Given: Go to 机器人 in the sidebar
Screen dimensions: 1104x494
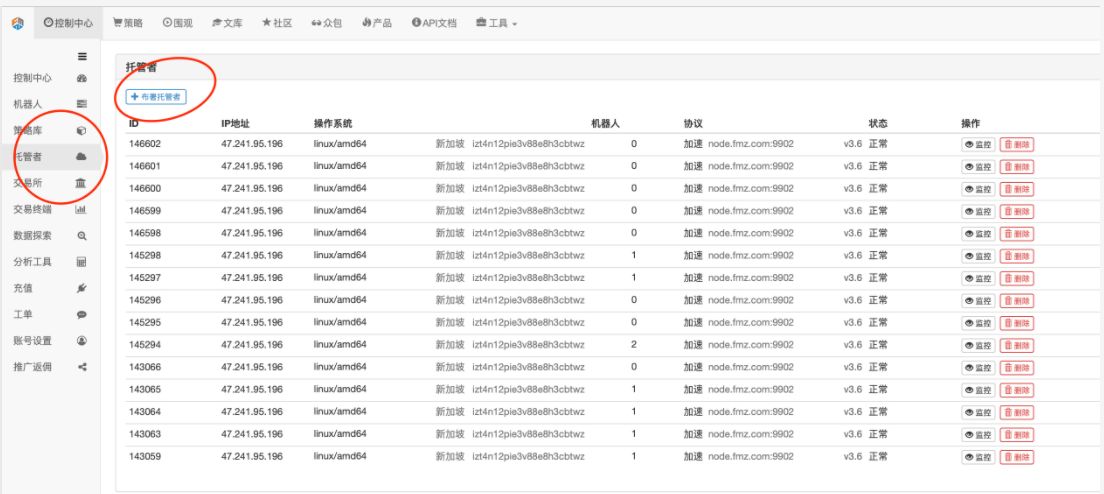Looking at the screenshot, I should (x=28, y=104).
